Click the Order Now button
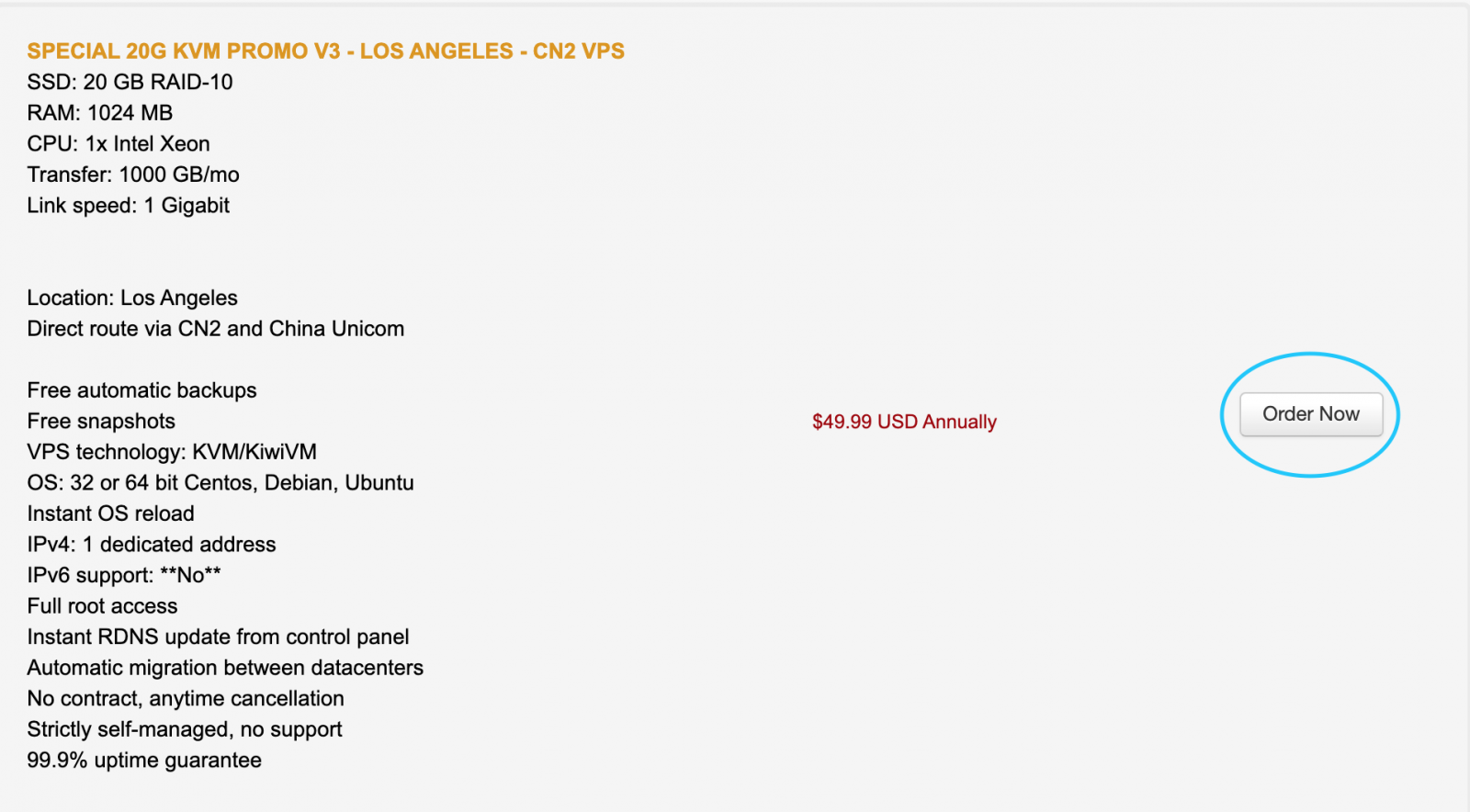This screenshot has height=812, width=1470. click(x=1310, y=414)
